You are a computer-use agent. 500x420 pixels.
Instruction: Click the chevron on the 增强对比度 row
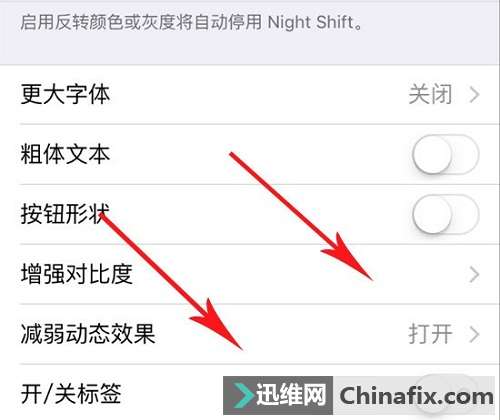point(474,275)
